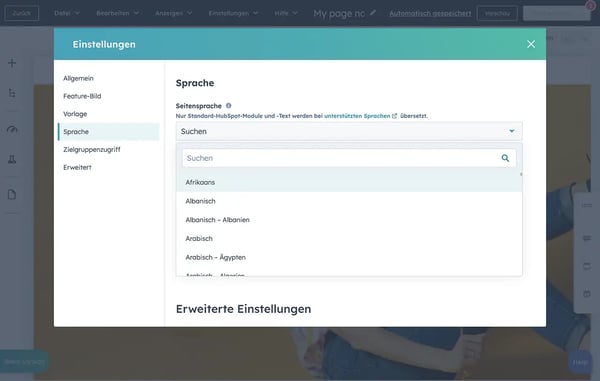The image size is (600, 381).
Task: Click the language list scrollbar
Action: [521, 174]
